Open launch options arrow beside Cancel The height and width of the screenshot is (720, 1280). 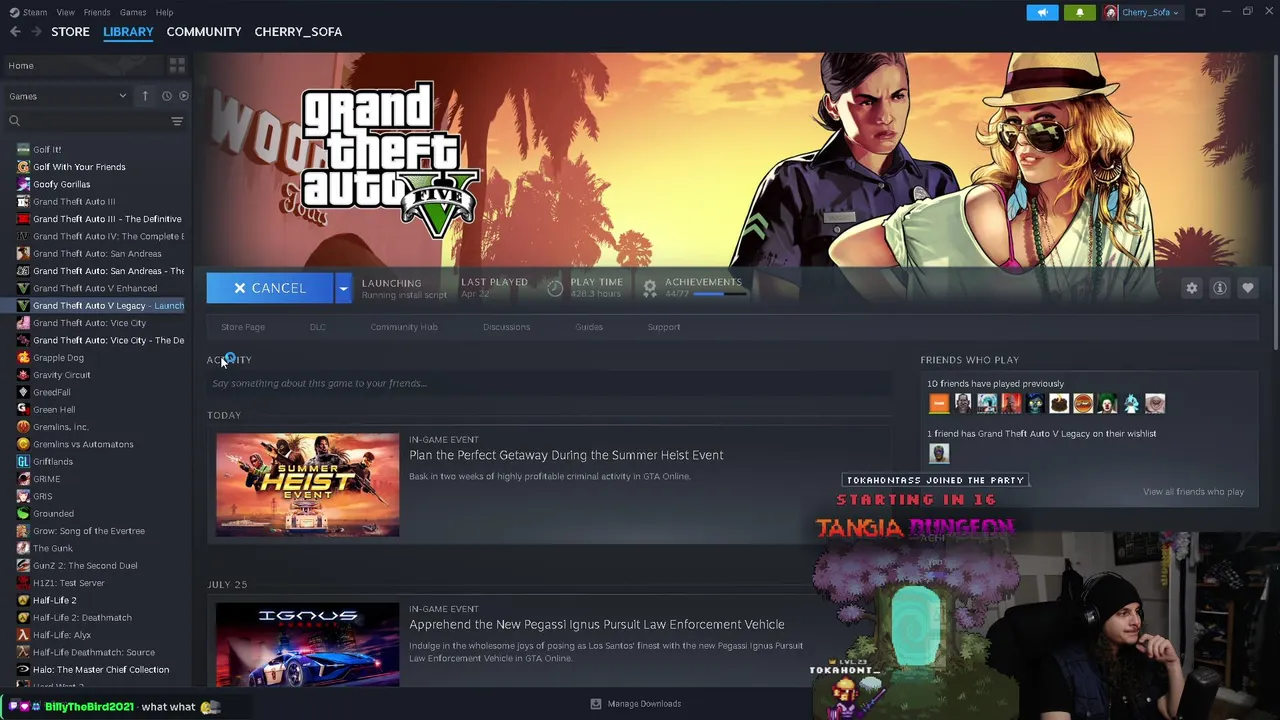tap(343, 288)
